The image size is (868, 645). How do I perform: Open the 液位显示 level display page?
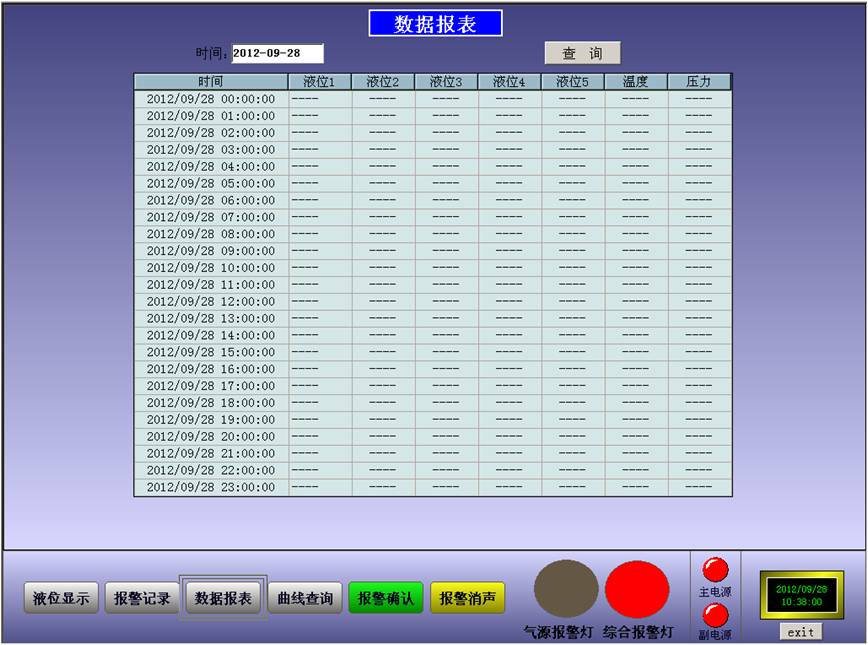tap(61, 598)
